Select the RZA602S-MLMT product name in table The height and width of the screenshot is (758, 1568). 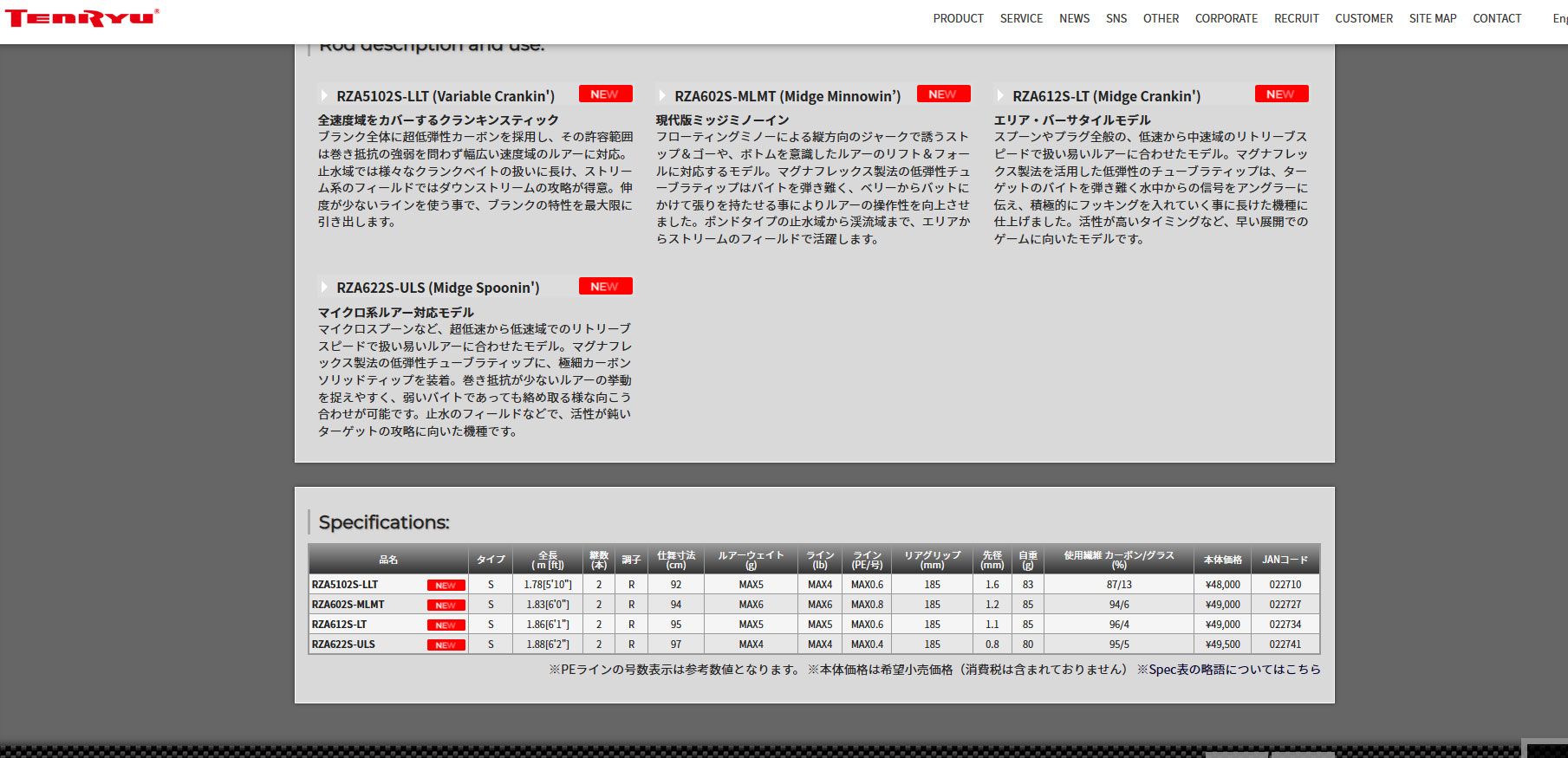348,605
